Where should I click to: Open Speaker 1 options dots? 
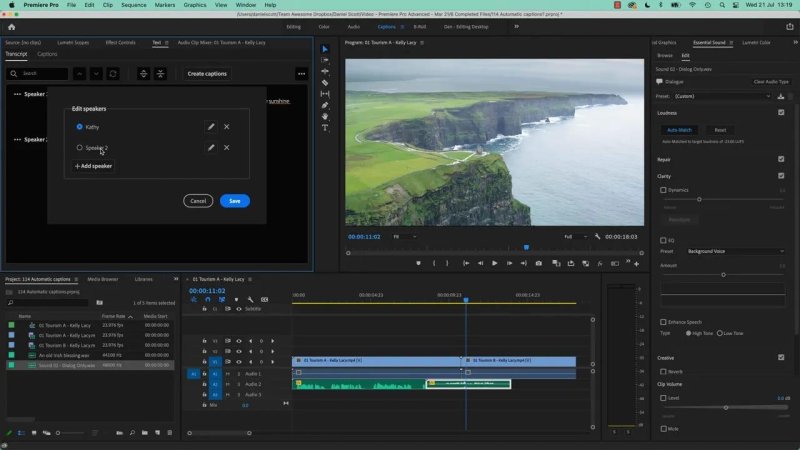[17, 94]
